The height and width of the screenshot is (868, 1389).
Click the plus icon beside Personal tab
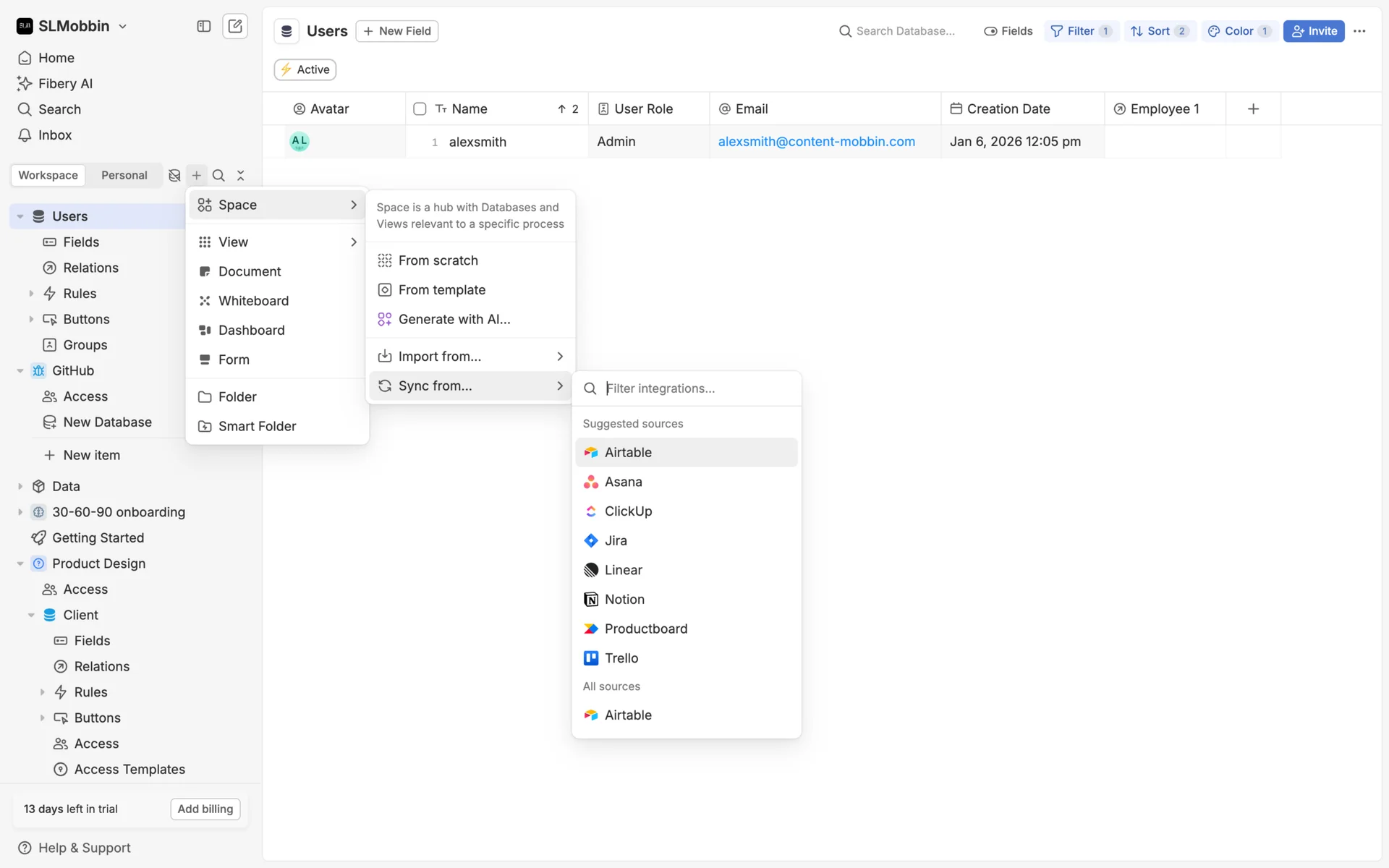tap(197, 176)
